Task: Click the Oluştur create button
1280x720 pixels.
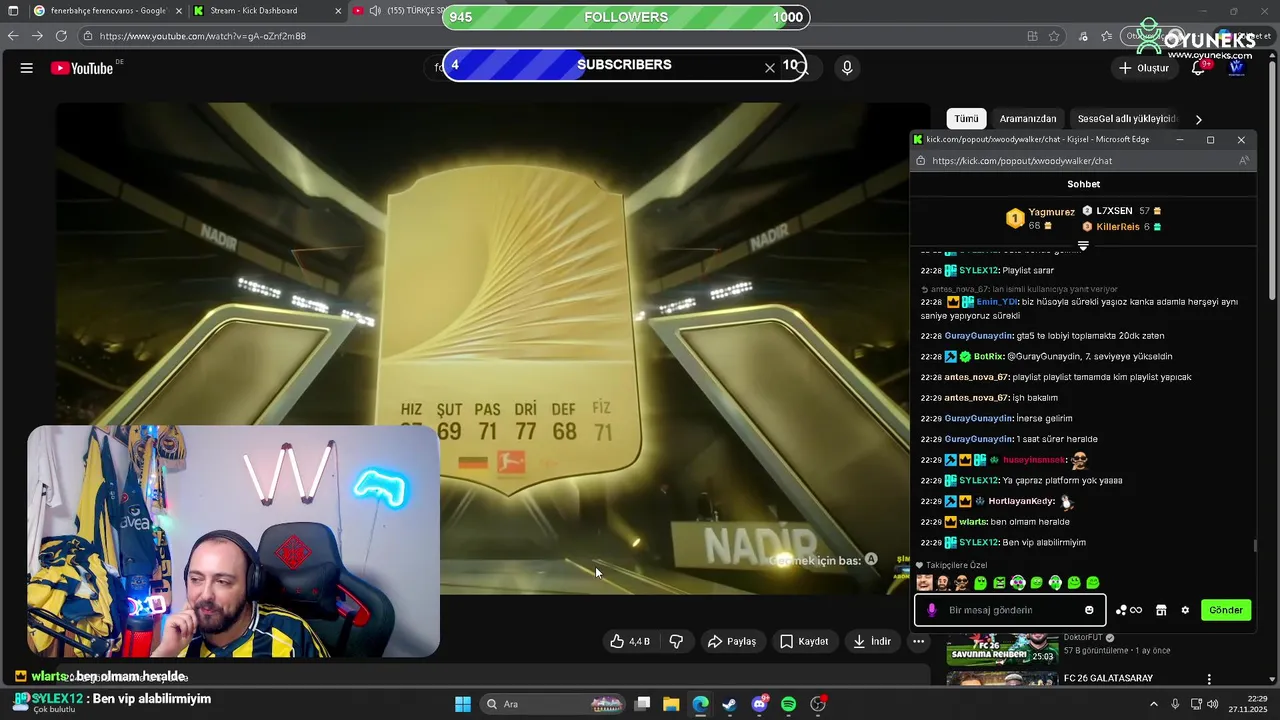Action: [x=1144, y=68]
